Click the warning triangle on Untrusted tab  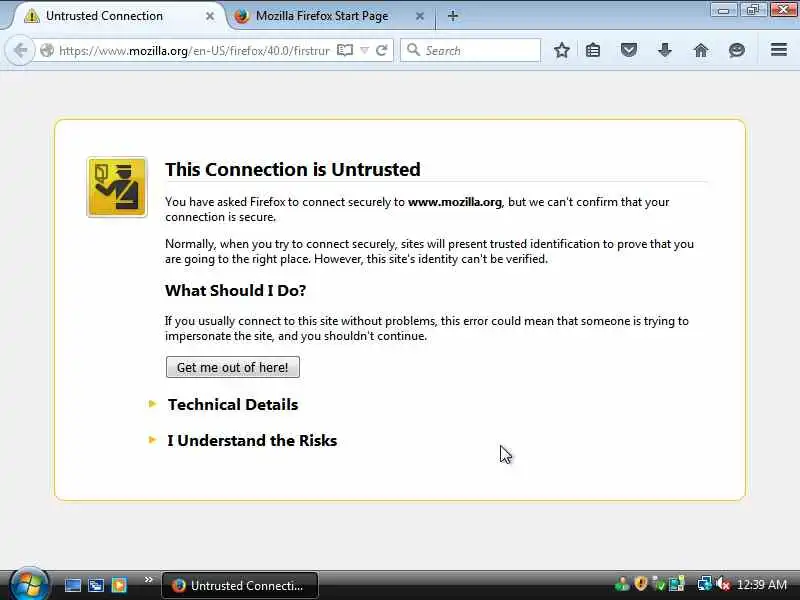tap(32, 16)
